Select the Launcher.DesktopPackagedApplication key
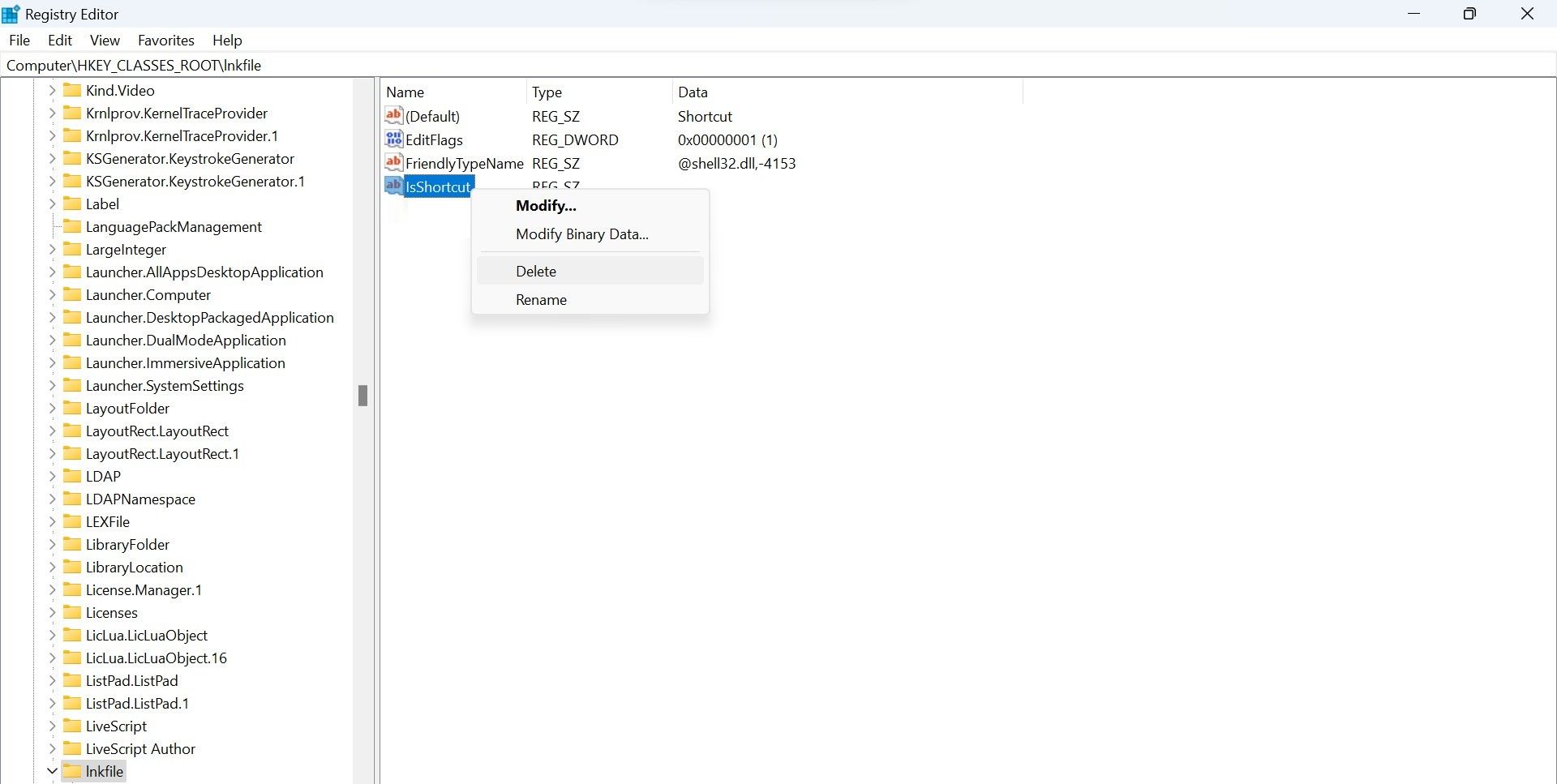The width and height of the screenshot is (1557, 784). click(x=209, y=317)
